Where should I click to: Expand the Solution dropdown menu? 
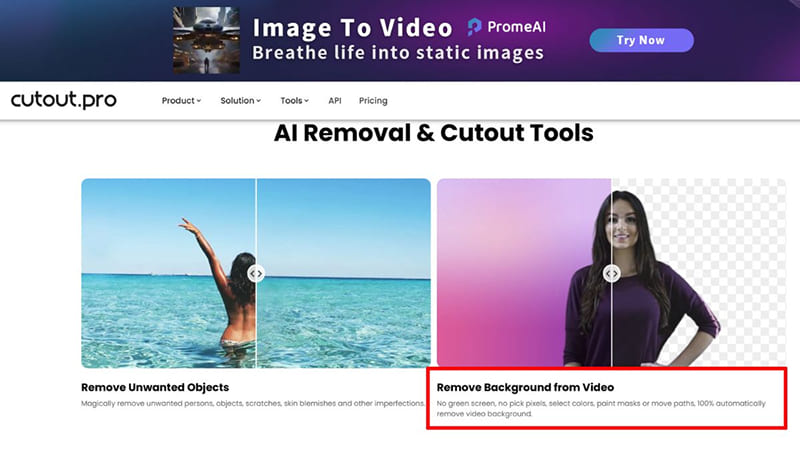click(x=240, y=101)
